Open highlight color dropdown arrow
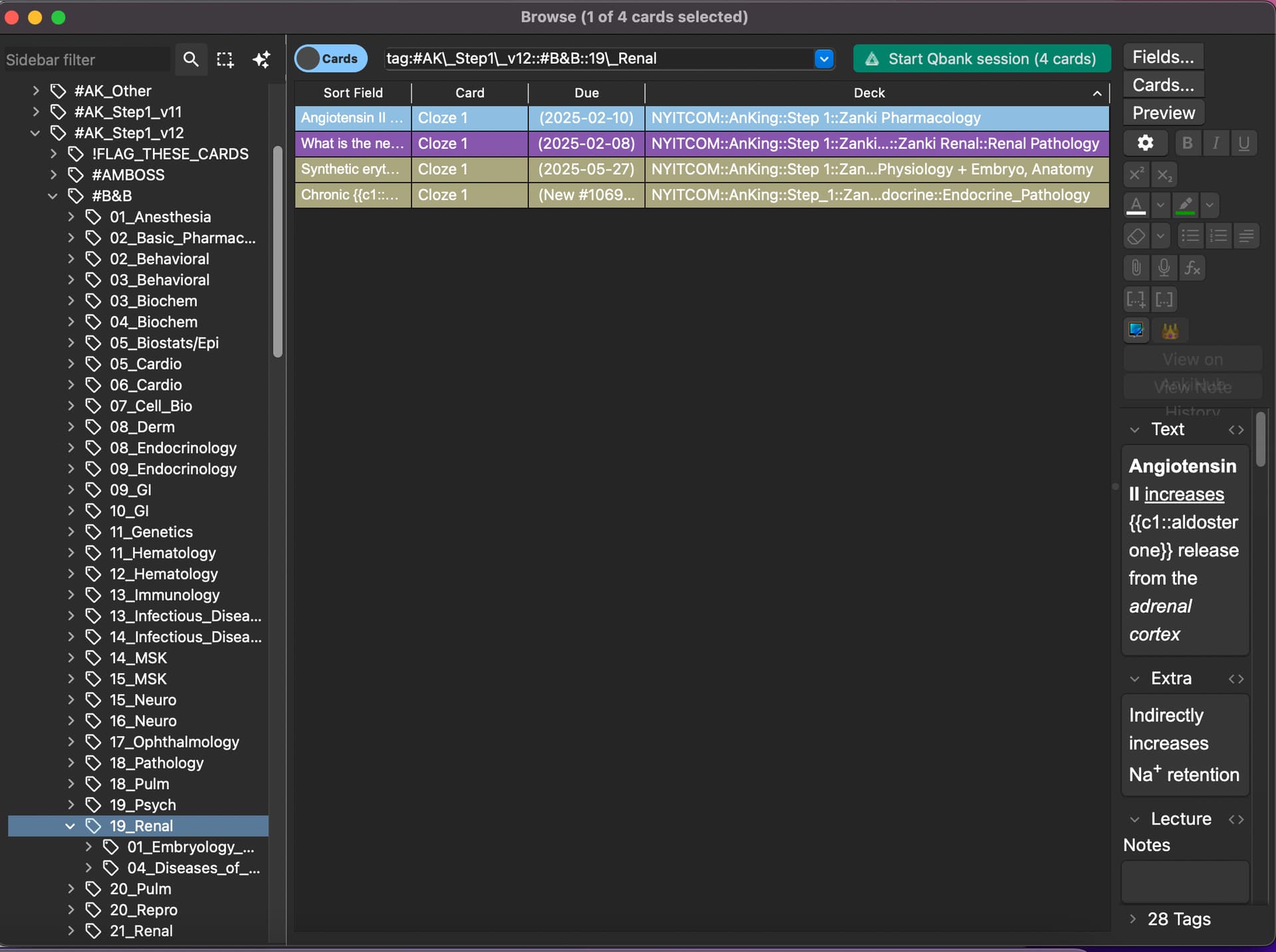This screenshot has width=1276, height=952. coord(1210,205)
